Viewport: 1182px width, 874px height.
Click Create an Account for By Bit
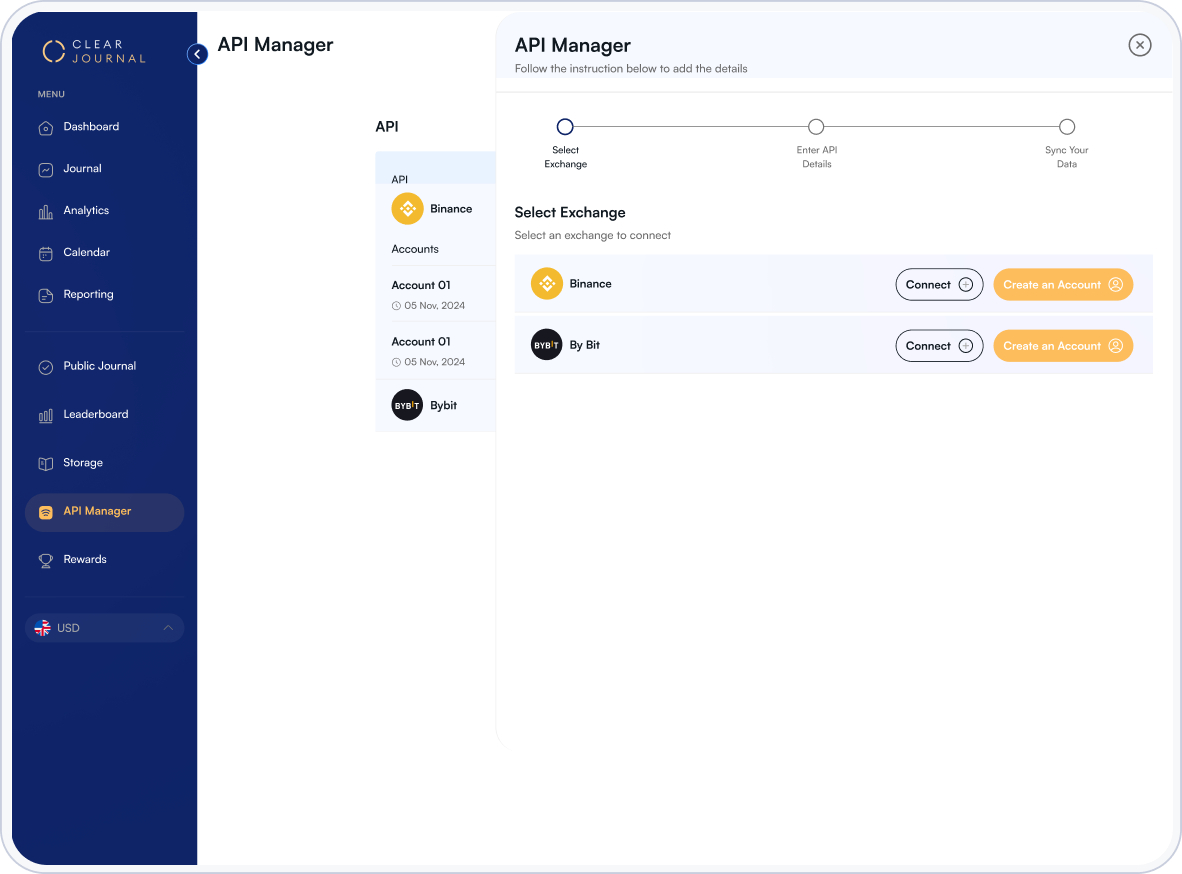point(1062,346)
